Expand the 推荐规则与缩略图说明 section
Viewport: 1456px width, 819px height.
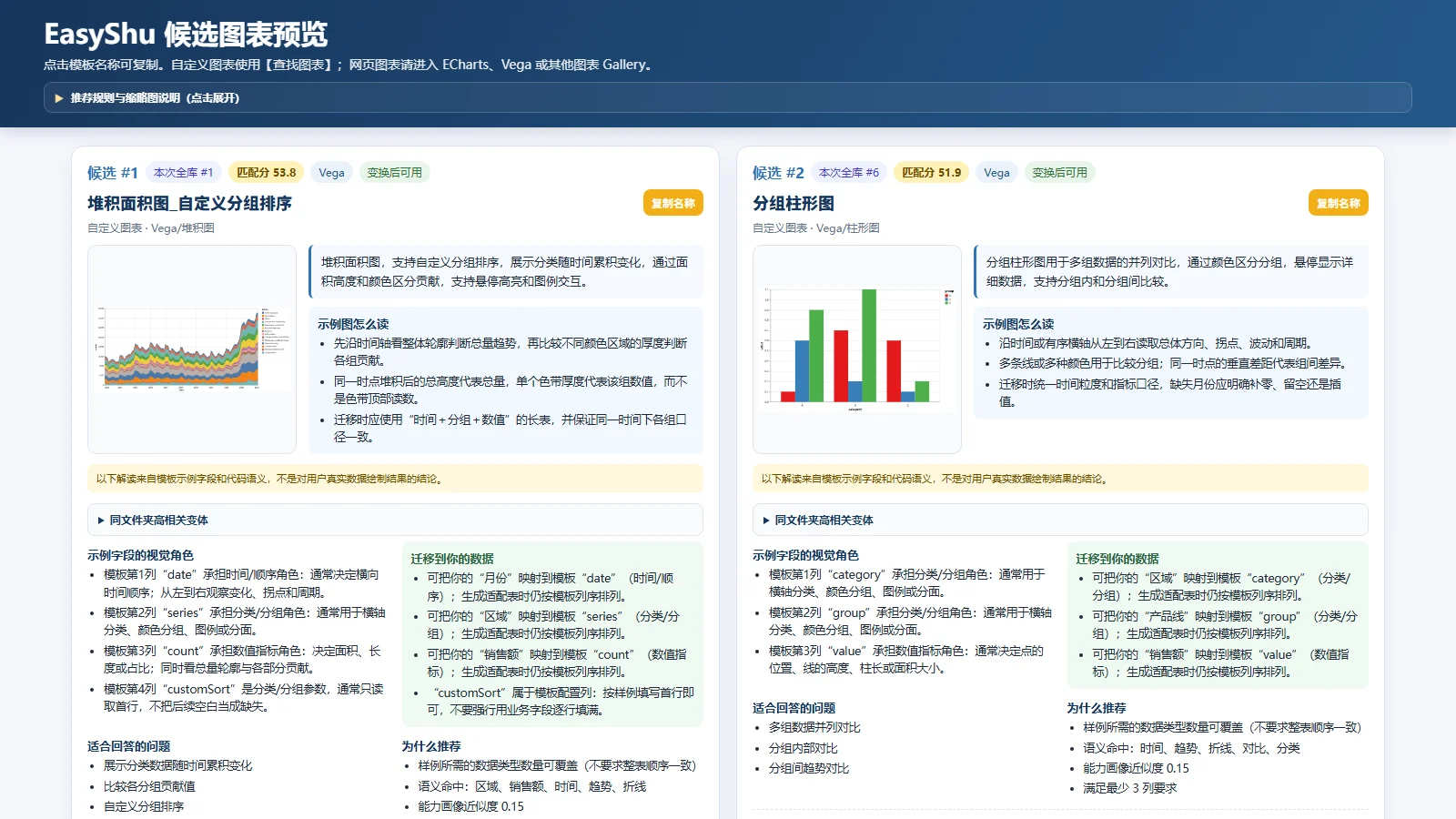coord(727,97)
